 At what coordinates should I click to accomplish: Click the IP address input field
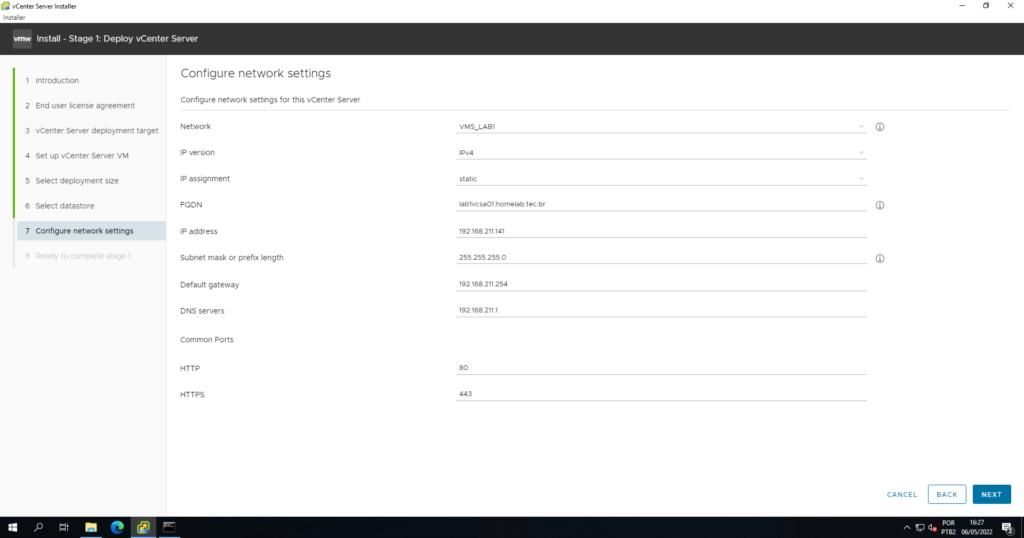coord(661,231)
